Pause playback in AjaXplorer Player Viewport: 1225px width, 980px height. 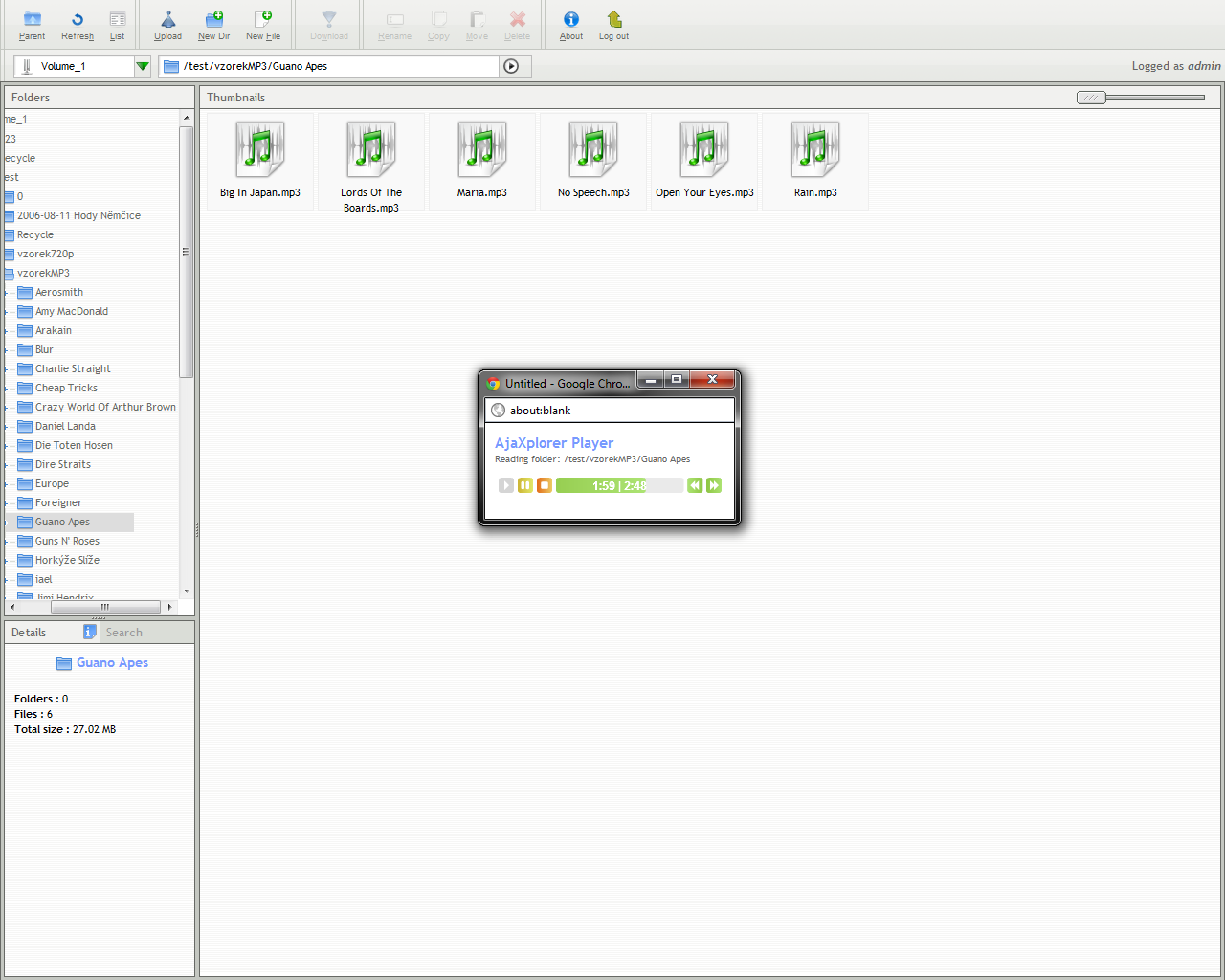pyautogui.click(x=525, y=485)
